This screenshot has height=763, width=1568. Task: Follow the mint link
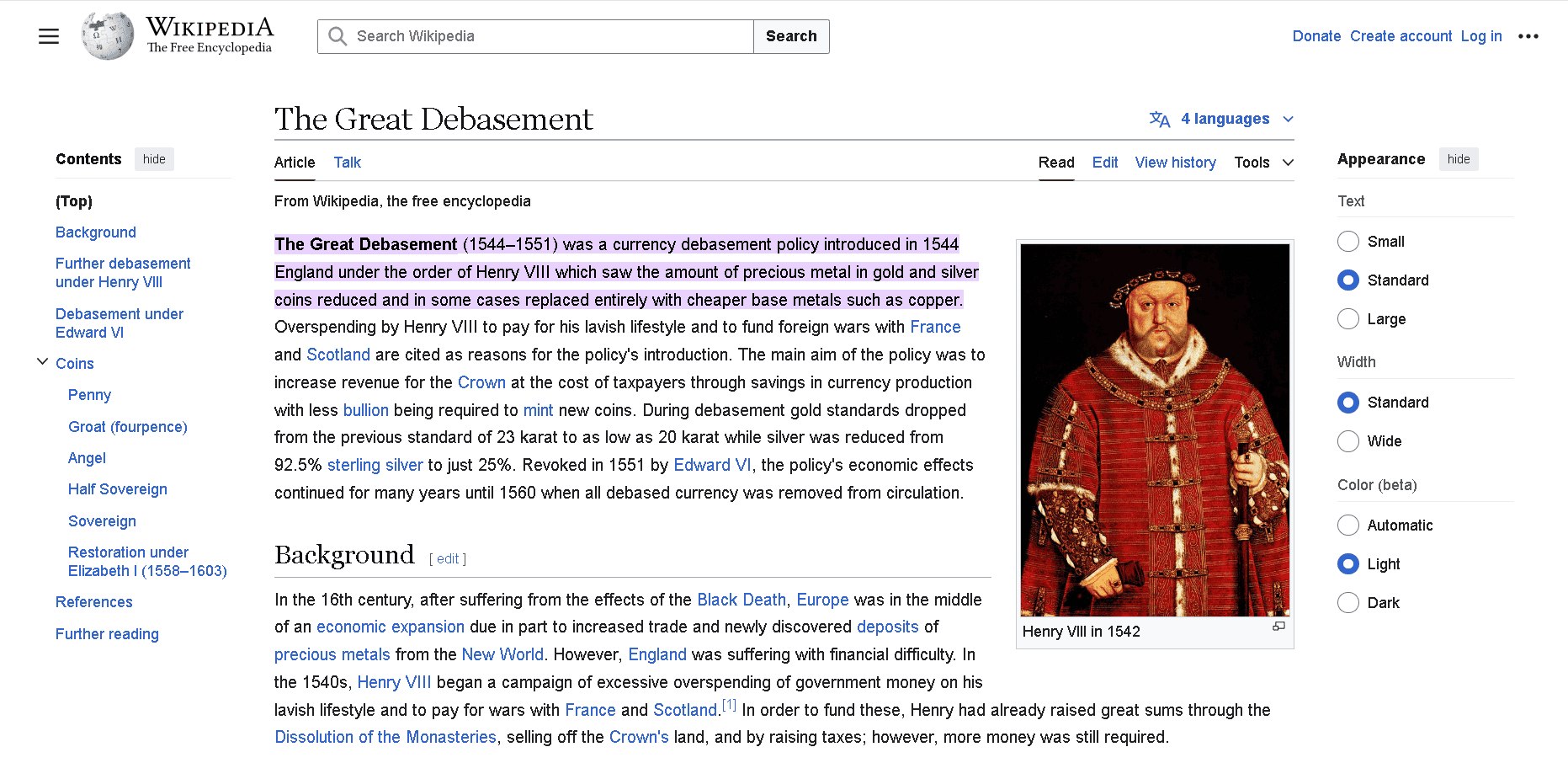pos(538,410)
